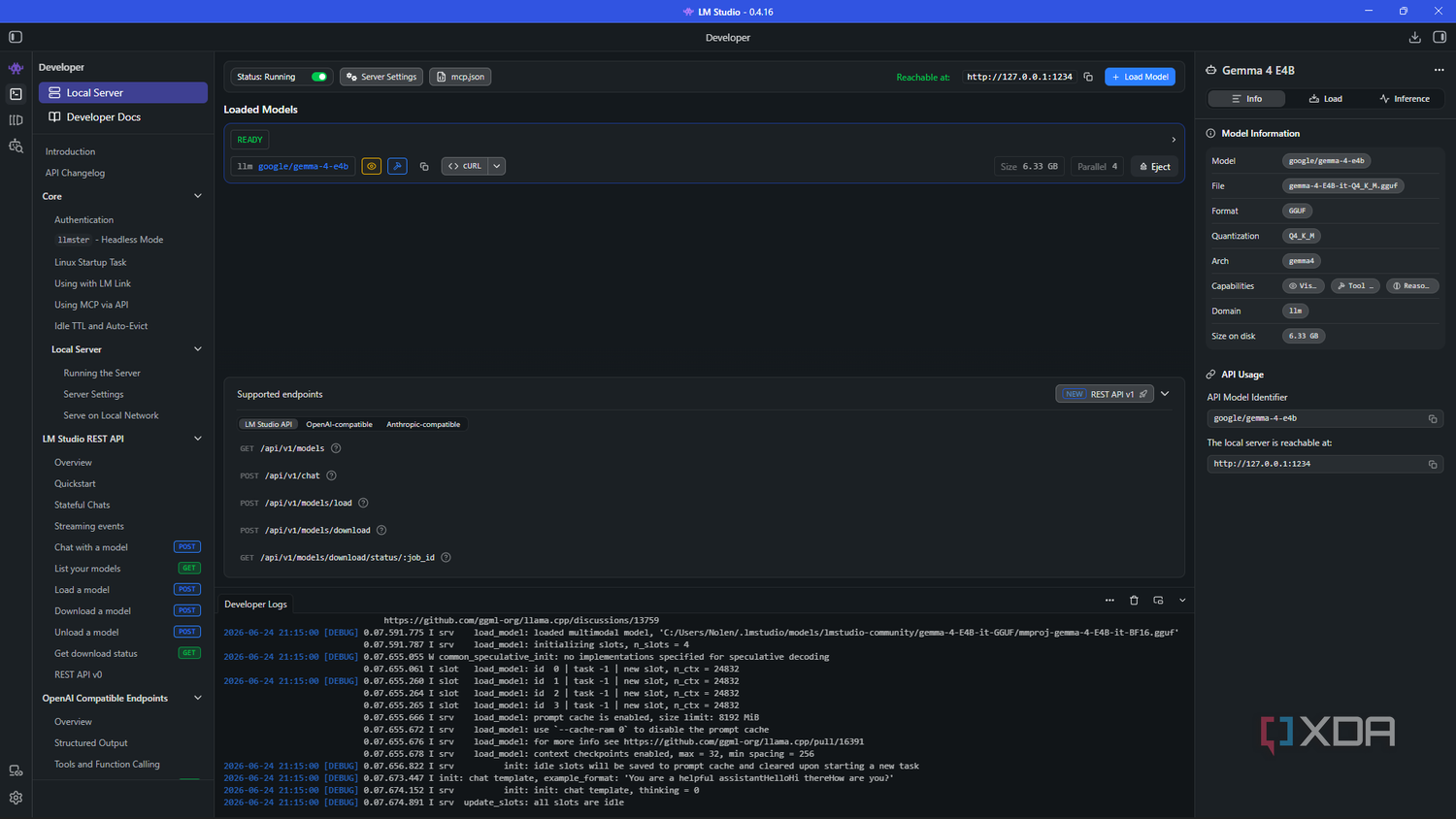Open the Developer terminal icon in sidebar
Image resolution: width=1456 pixels, height=819 pixels.
pos(16,94)
